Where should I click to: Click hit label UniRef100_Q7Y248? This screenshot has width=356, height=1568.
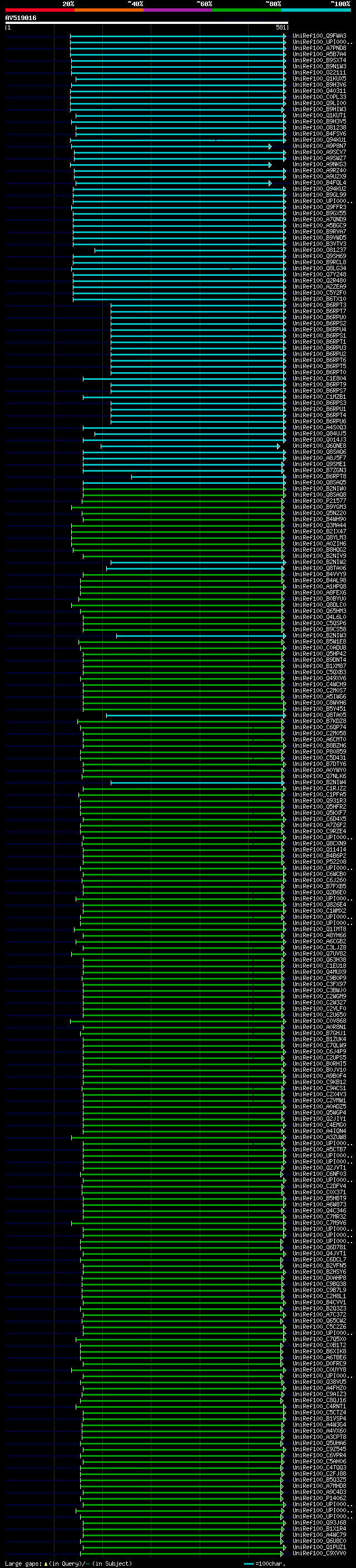pyautogui.click(x=319, y=275)
